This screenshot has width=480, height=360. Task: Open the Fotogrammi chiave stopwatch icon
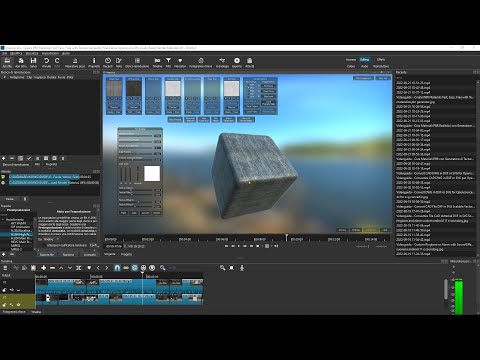[201, 62]
